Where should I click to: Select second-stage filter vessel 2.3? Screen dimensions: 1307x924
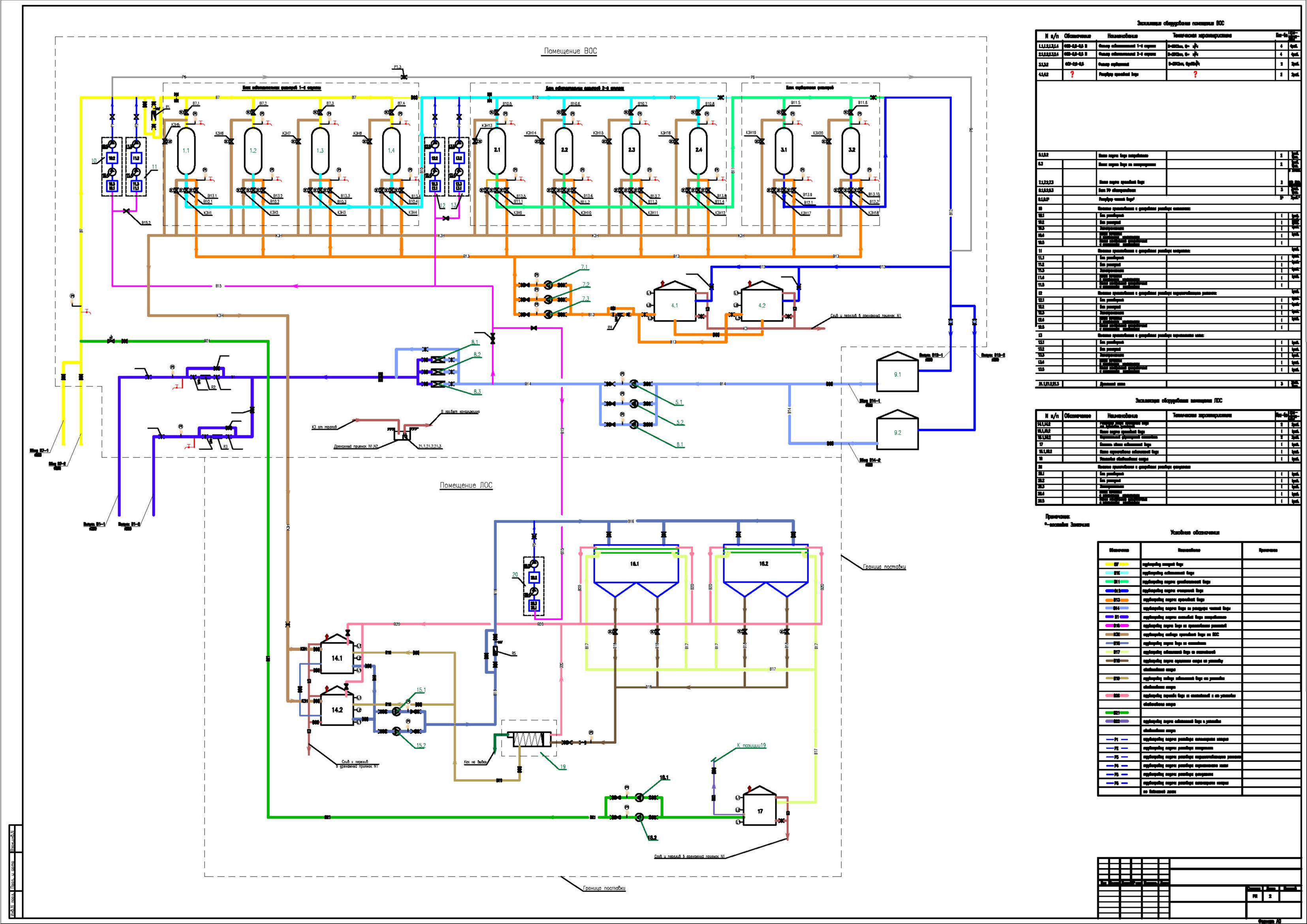coord(631,151)
